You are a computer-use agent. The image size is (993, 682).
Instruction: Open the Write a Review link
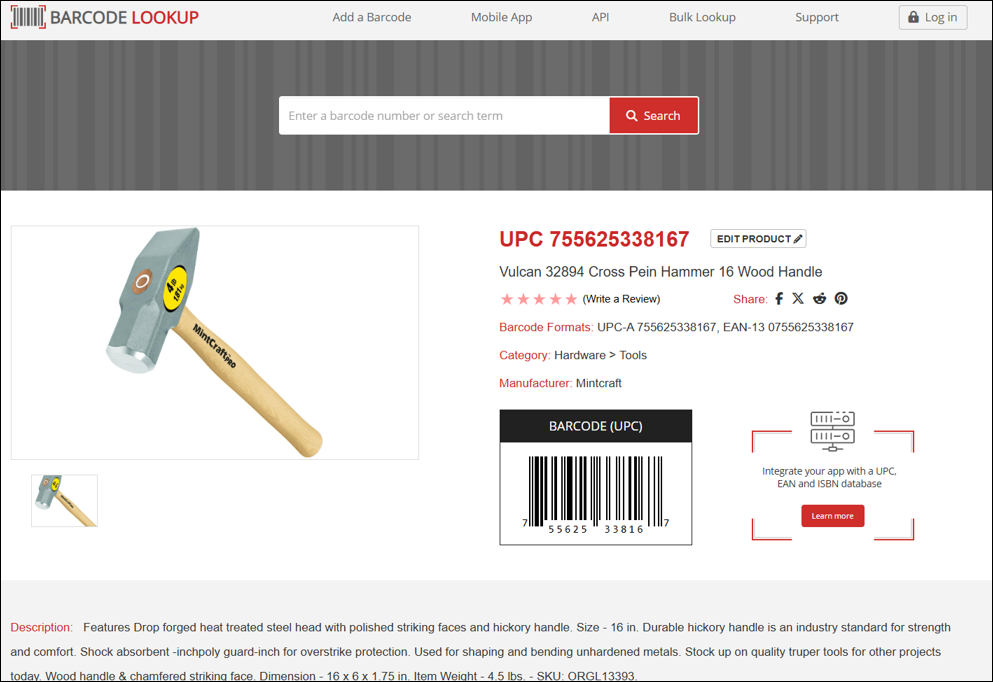coord(621,299)
